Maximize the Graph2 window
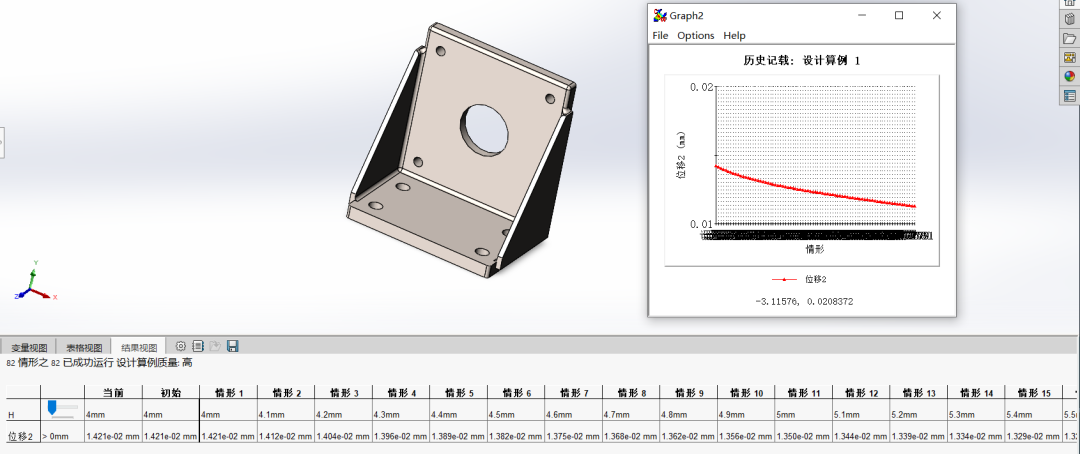Viewport: 1080px width, 454px height. 899,15
